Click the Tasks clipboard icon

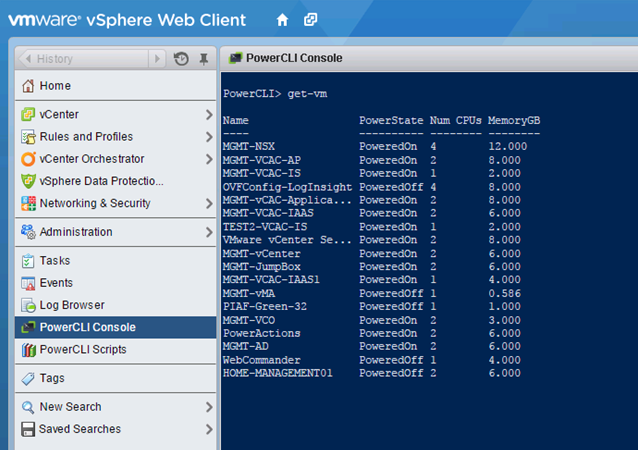tap(28, 260)
